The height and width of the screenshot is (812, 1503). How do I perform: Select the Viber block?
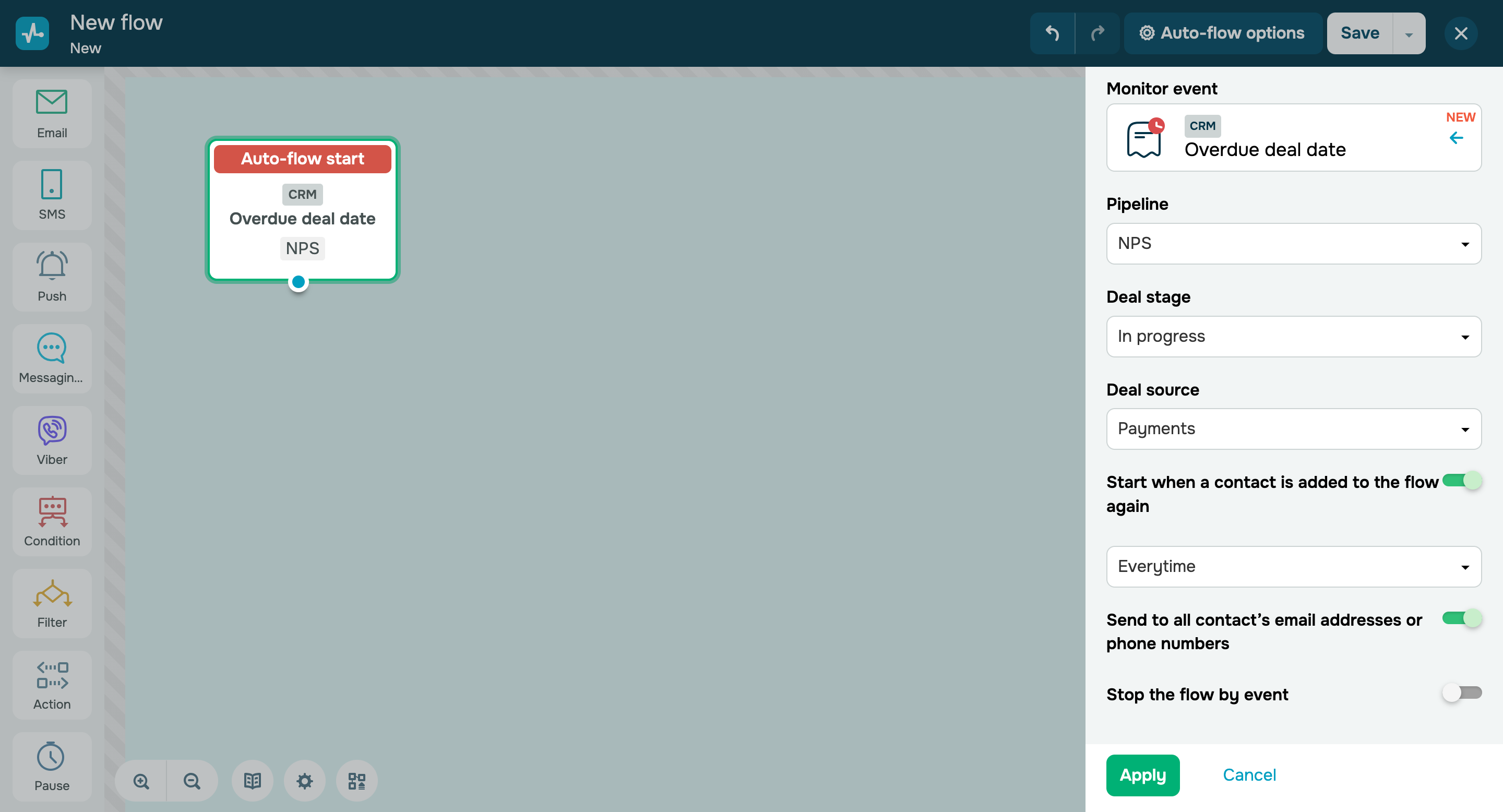tap(51, 439)
